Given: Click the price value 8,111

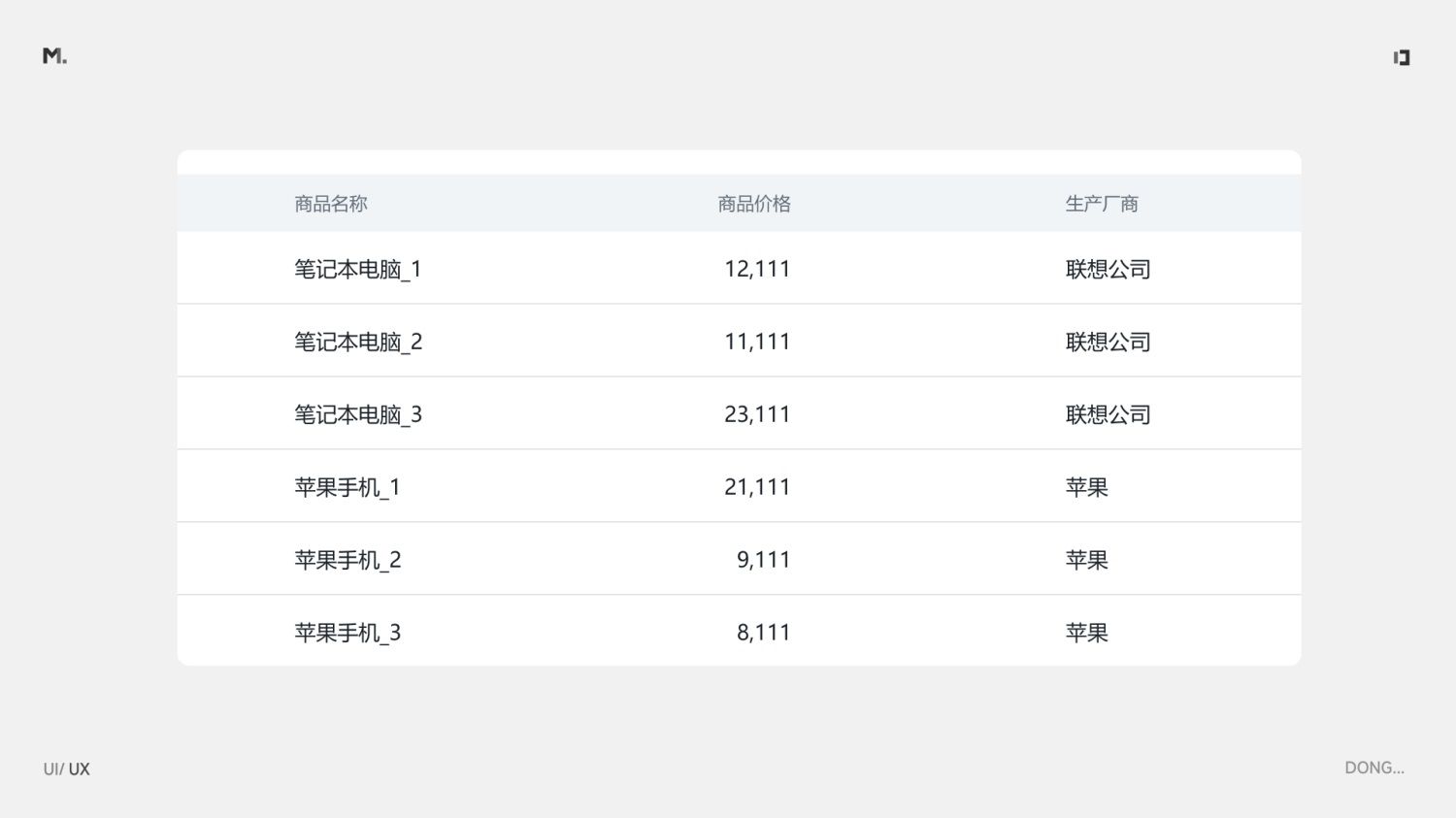Looking at the screenshot, I should (x=764, y=633).
